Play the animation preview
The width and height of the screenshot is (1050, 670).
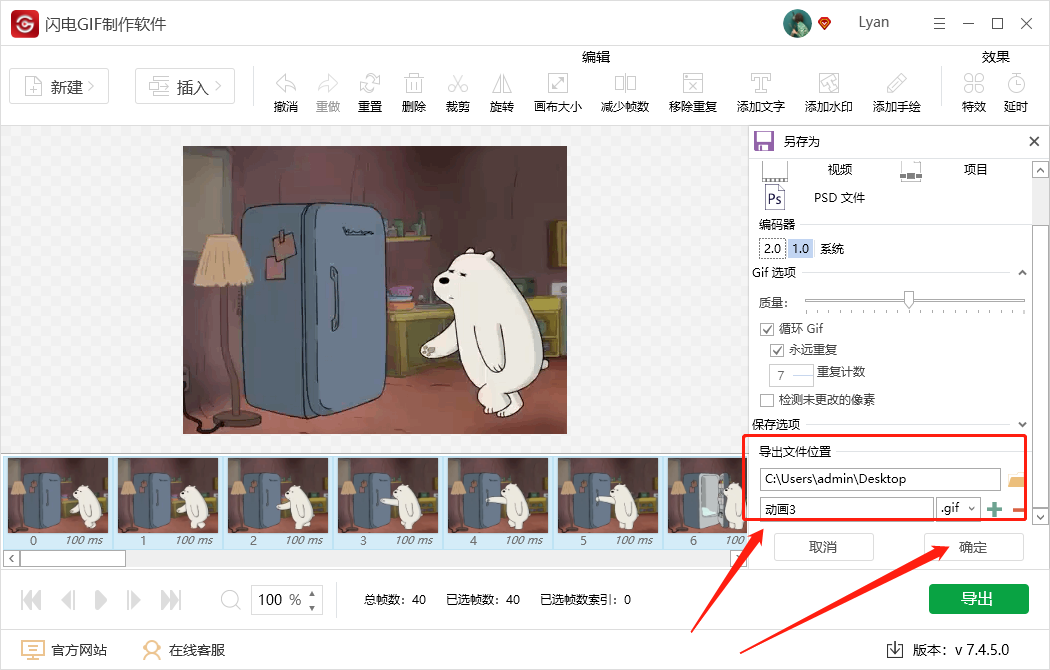[100, 600]
